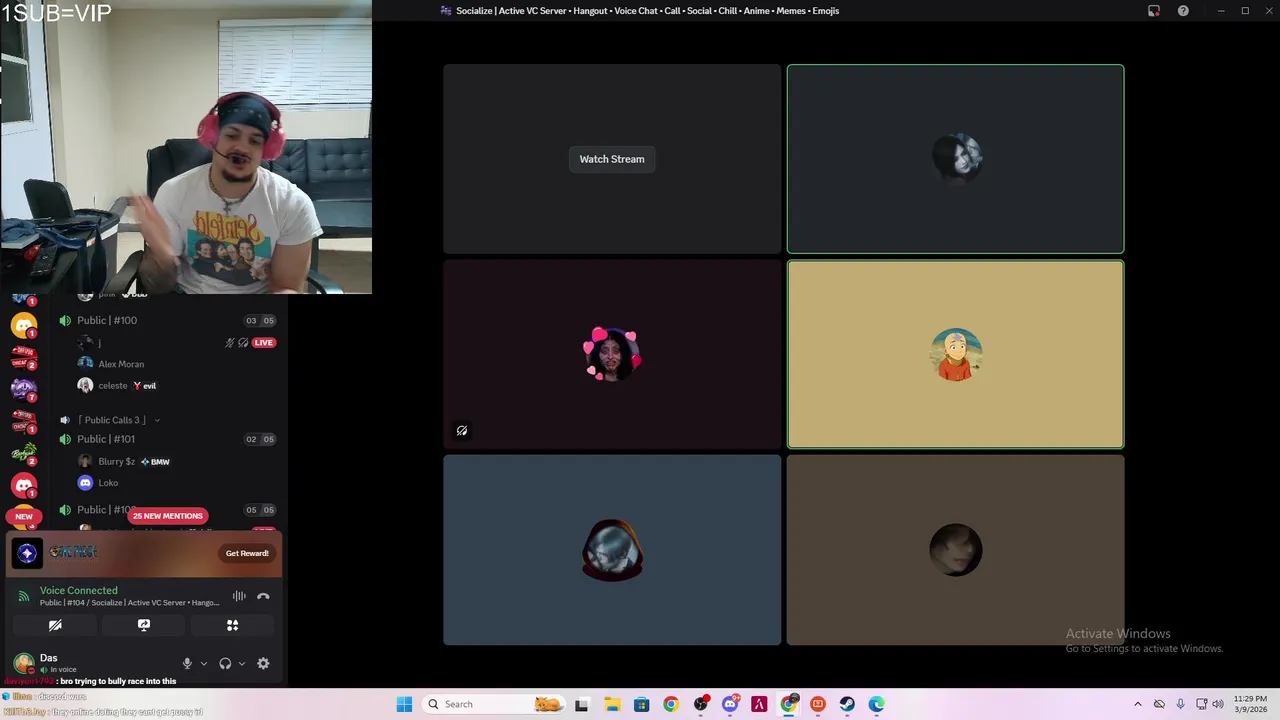Open OBS Studio from the taskbar
This screenshot has width=1280, height=720.
[x=700, y=704]
